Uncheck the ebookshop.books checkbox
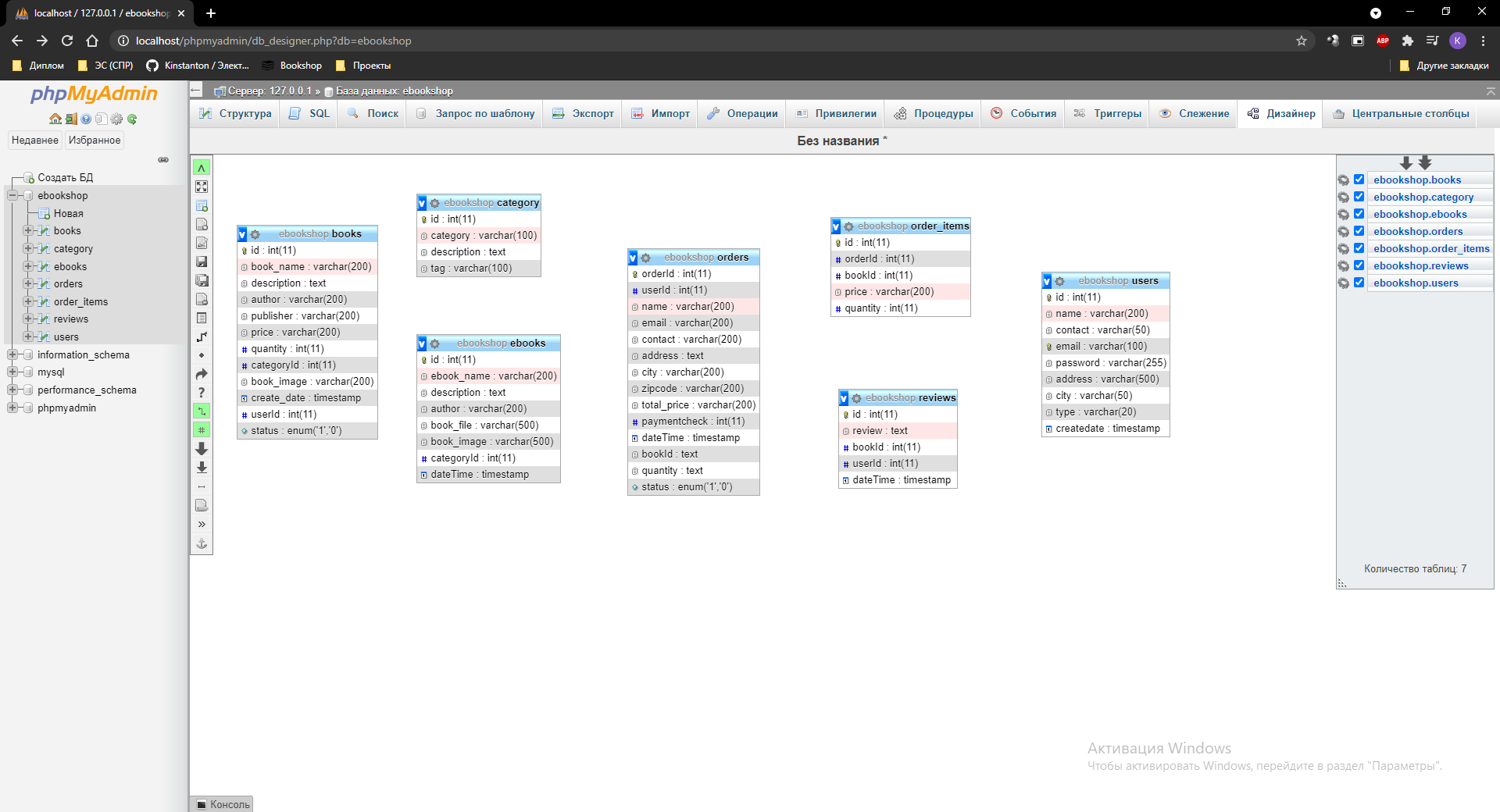Viewport: 1500px width, 812px height. tap(1359, 180)
